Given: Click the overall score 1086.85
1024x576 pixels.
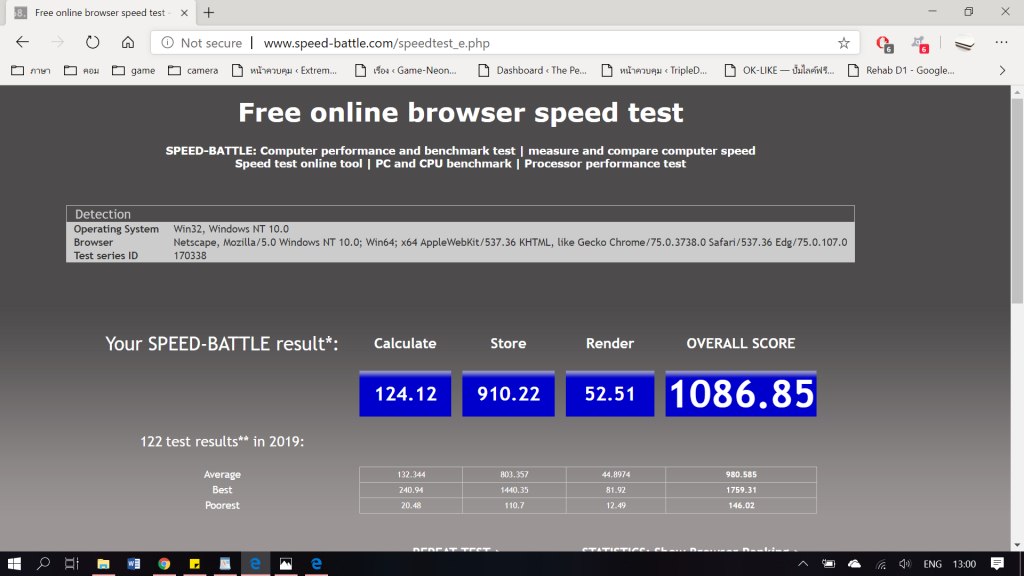Looking at the screenshot, I should click(741, 394).
